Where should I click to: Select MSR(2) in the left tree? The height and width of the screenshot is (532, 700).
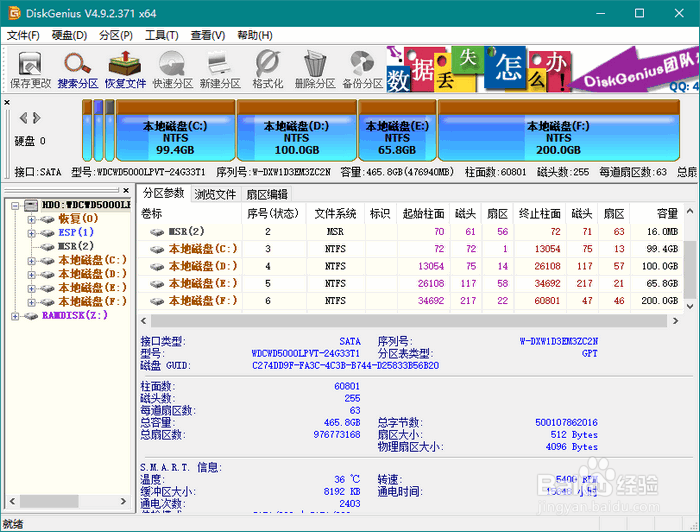pyautogui.click(x=76, y=246)
